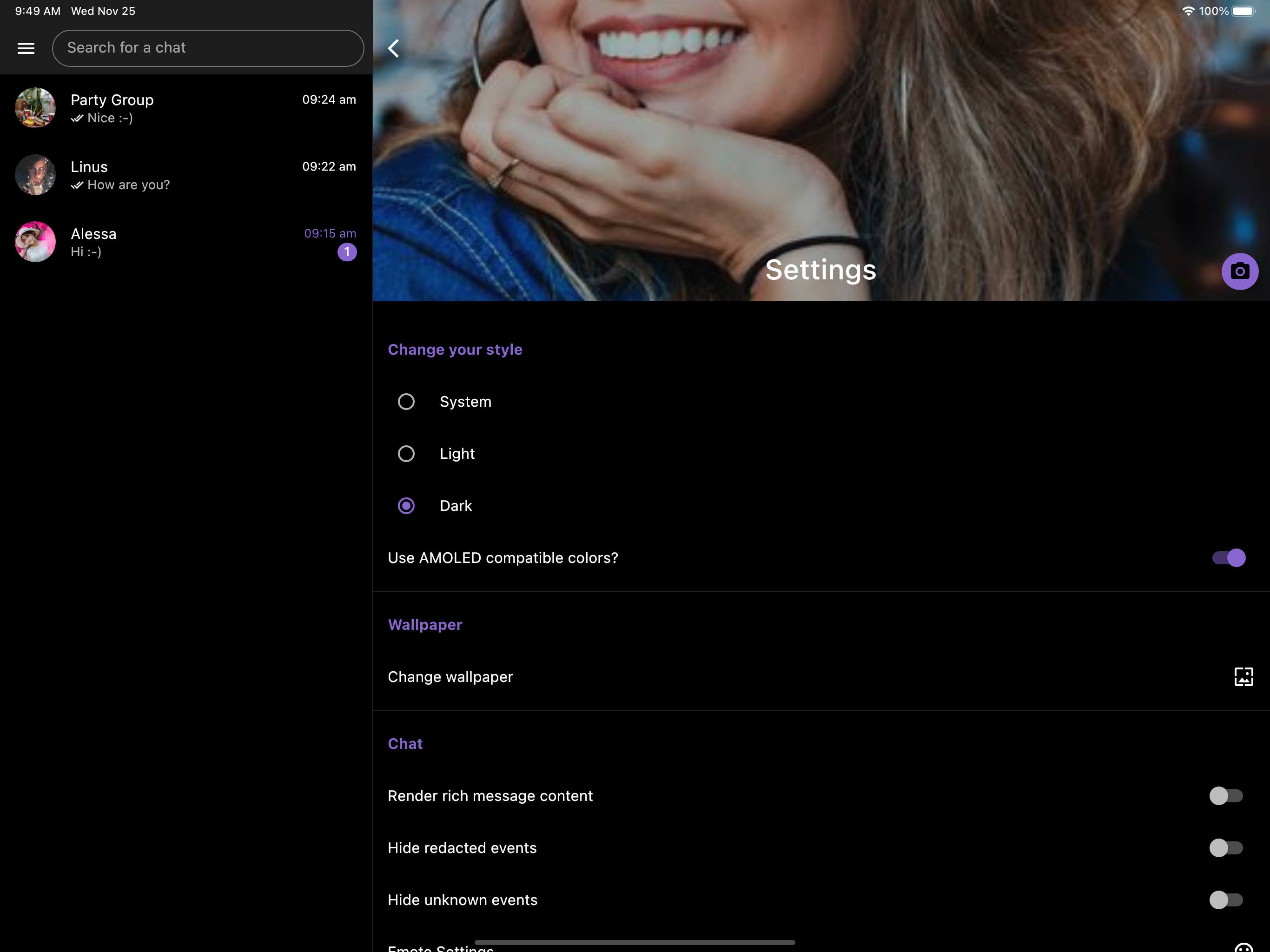Disable AMOLED compatible colors toggle
1270x952 pixels.
point(1229,557)
